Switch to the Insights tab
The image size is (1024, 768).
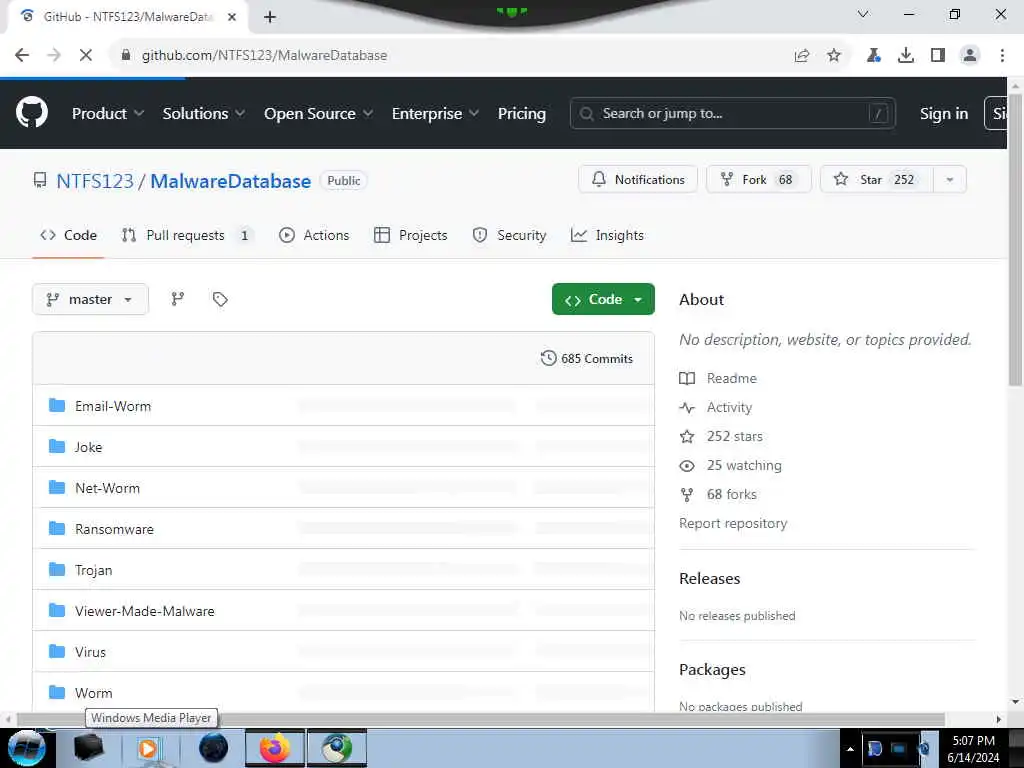coord(607,235)
